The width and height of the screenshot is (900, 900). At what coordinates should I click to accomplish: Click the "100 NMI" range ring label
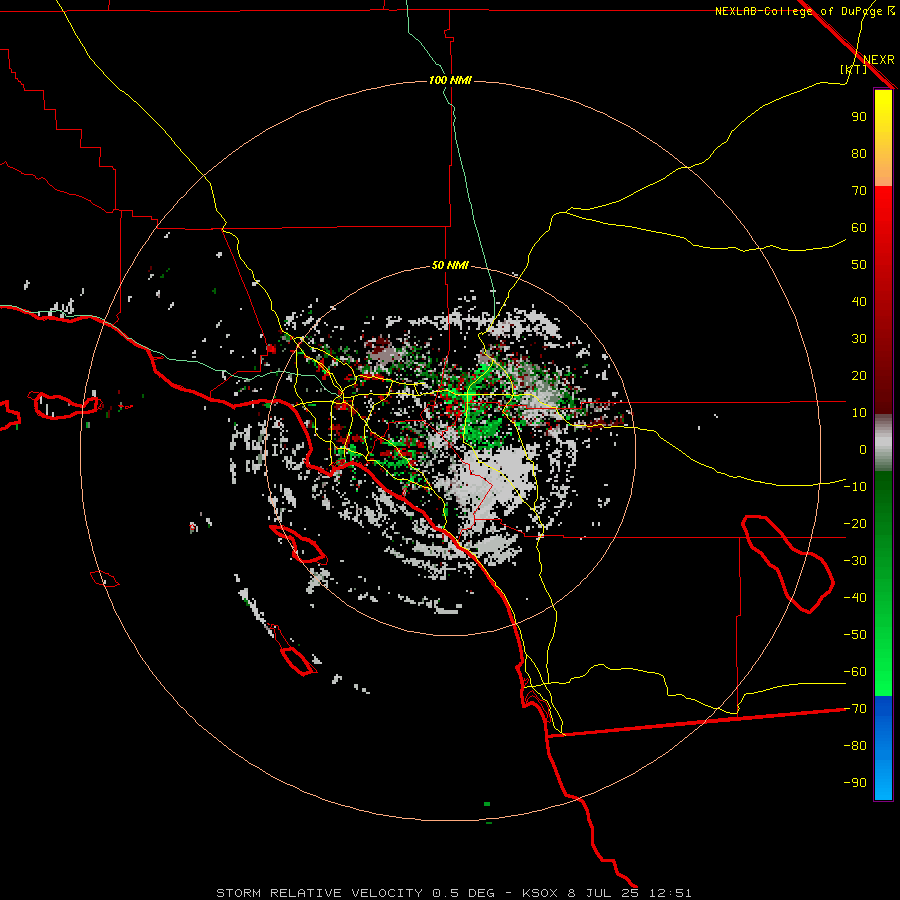[x=451, y=80]
